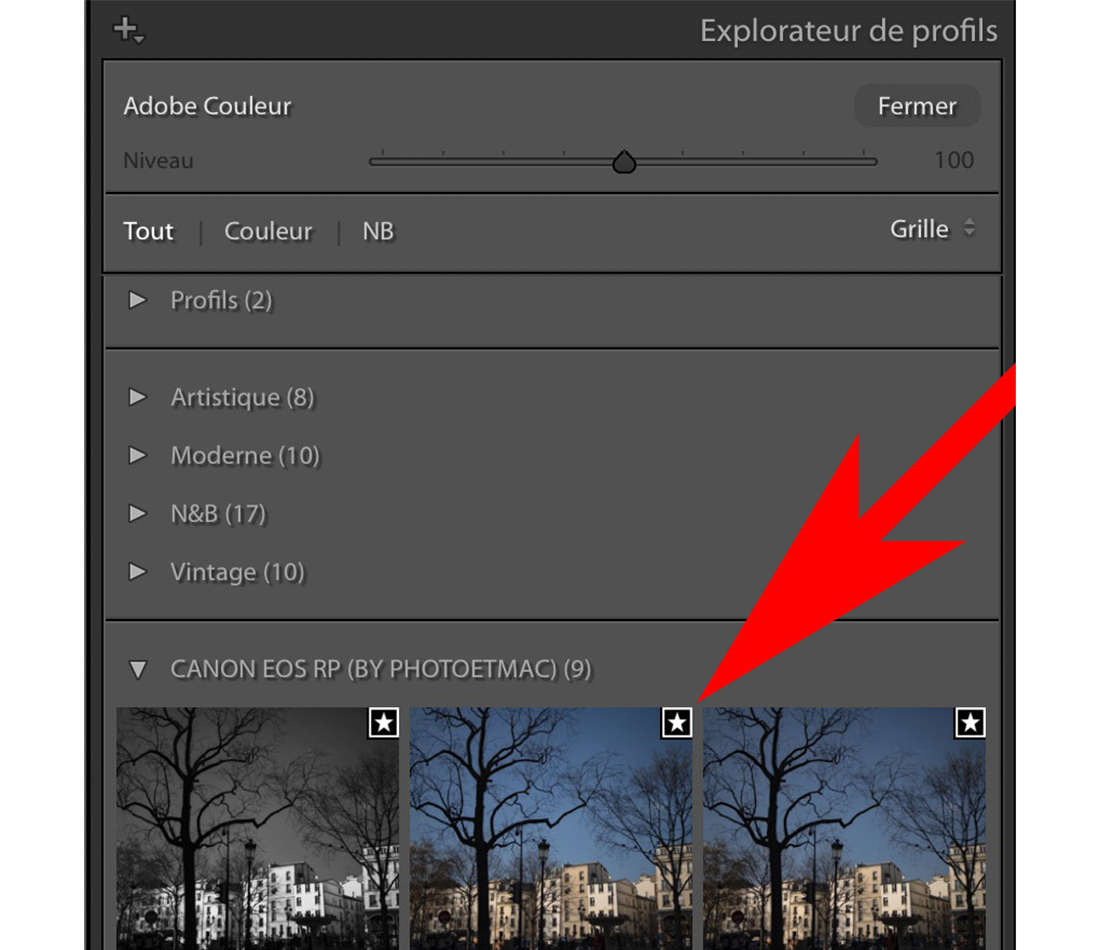
Task: Toggle favorite star on black-and-white profile thumbnail
Action: pos(383,722)
